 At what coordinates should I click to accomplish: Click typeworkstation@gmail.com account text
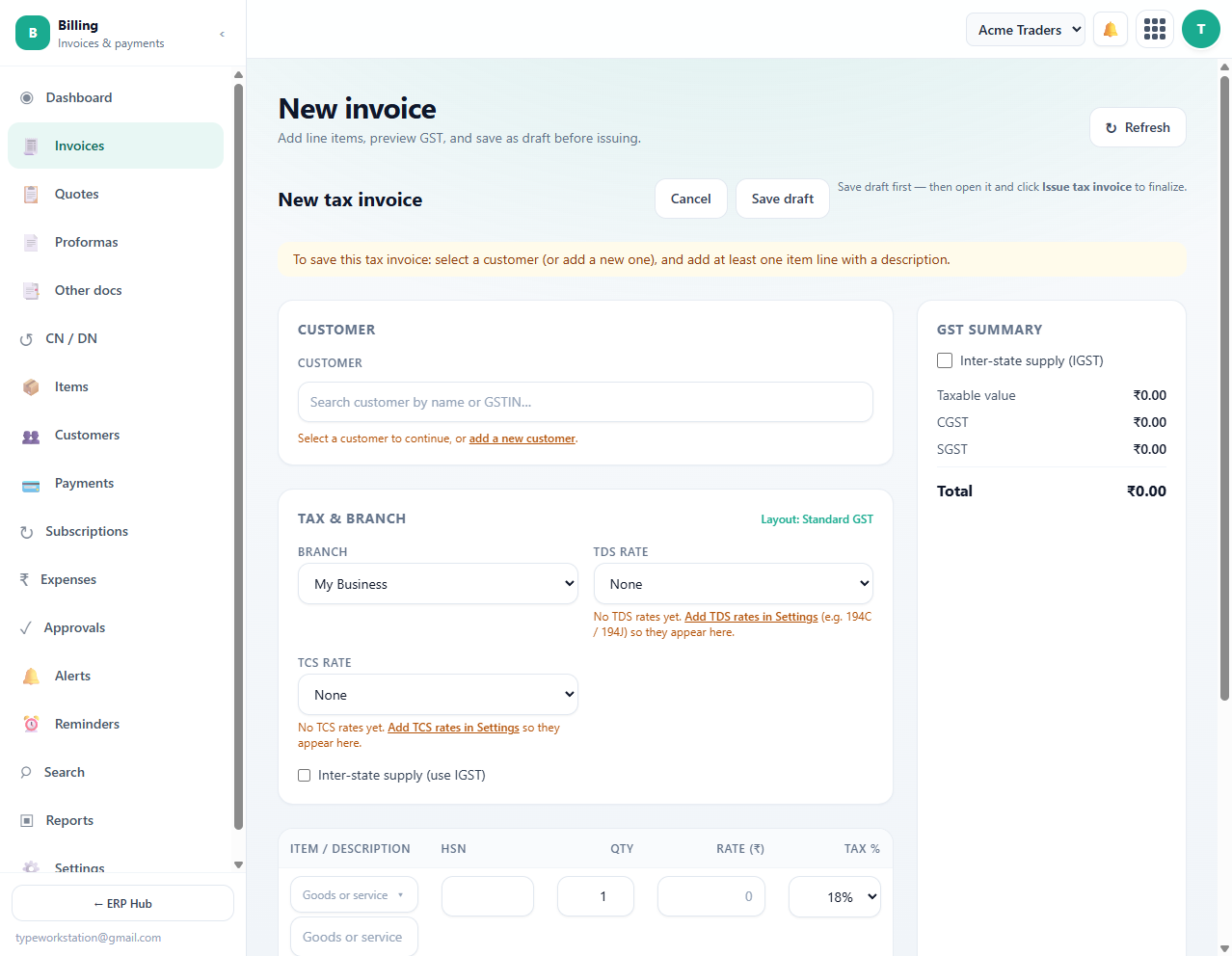tap(89, 938)
